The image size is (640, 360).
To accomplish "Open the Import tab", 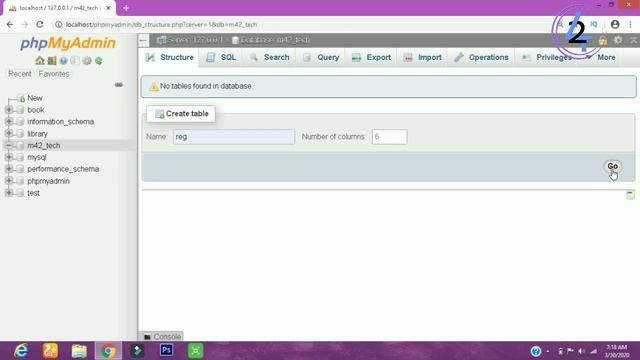I will [422, 58].
